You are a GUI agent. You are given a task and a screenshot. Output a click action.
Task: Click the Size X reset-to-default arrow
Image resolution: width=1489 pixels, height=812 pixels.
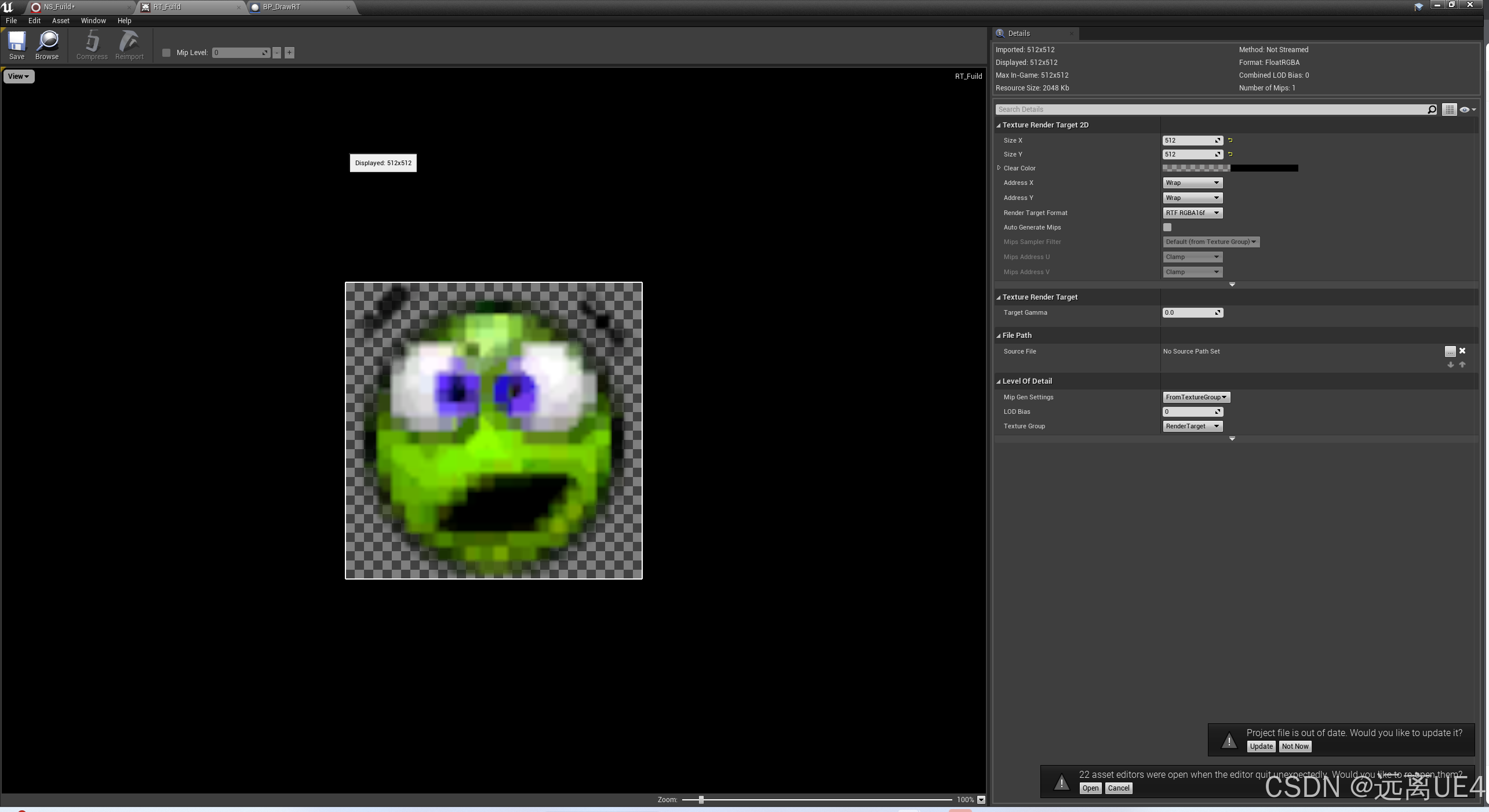tap(1230, 140)
